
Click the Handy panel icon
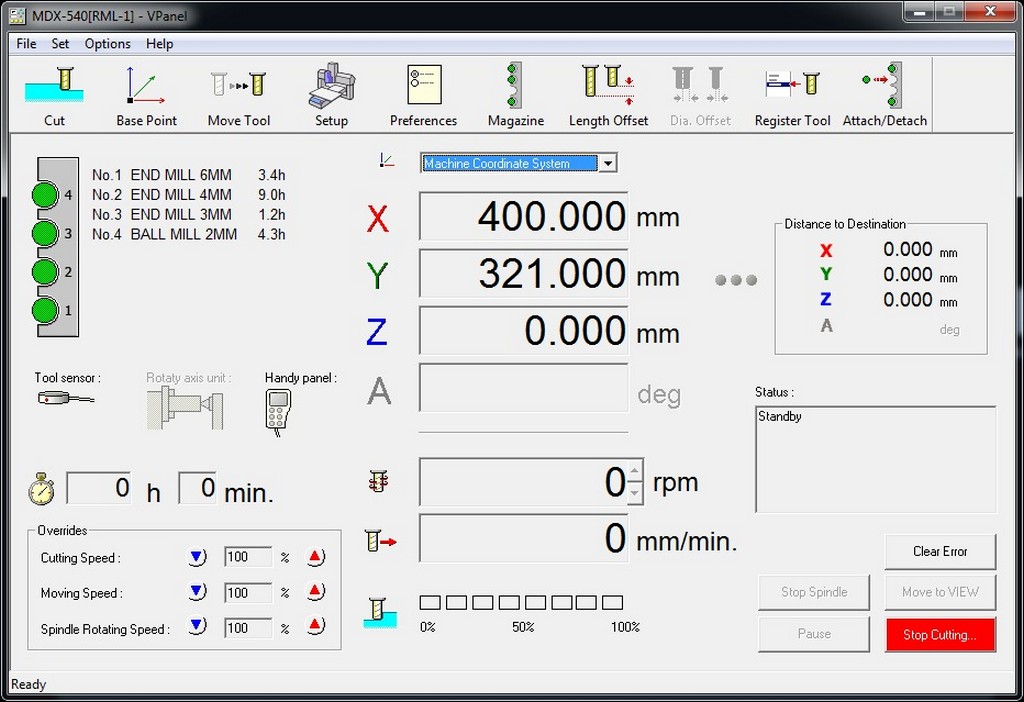click(x=278, y=411)
